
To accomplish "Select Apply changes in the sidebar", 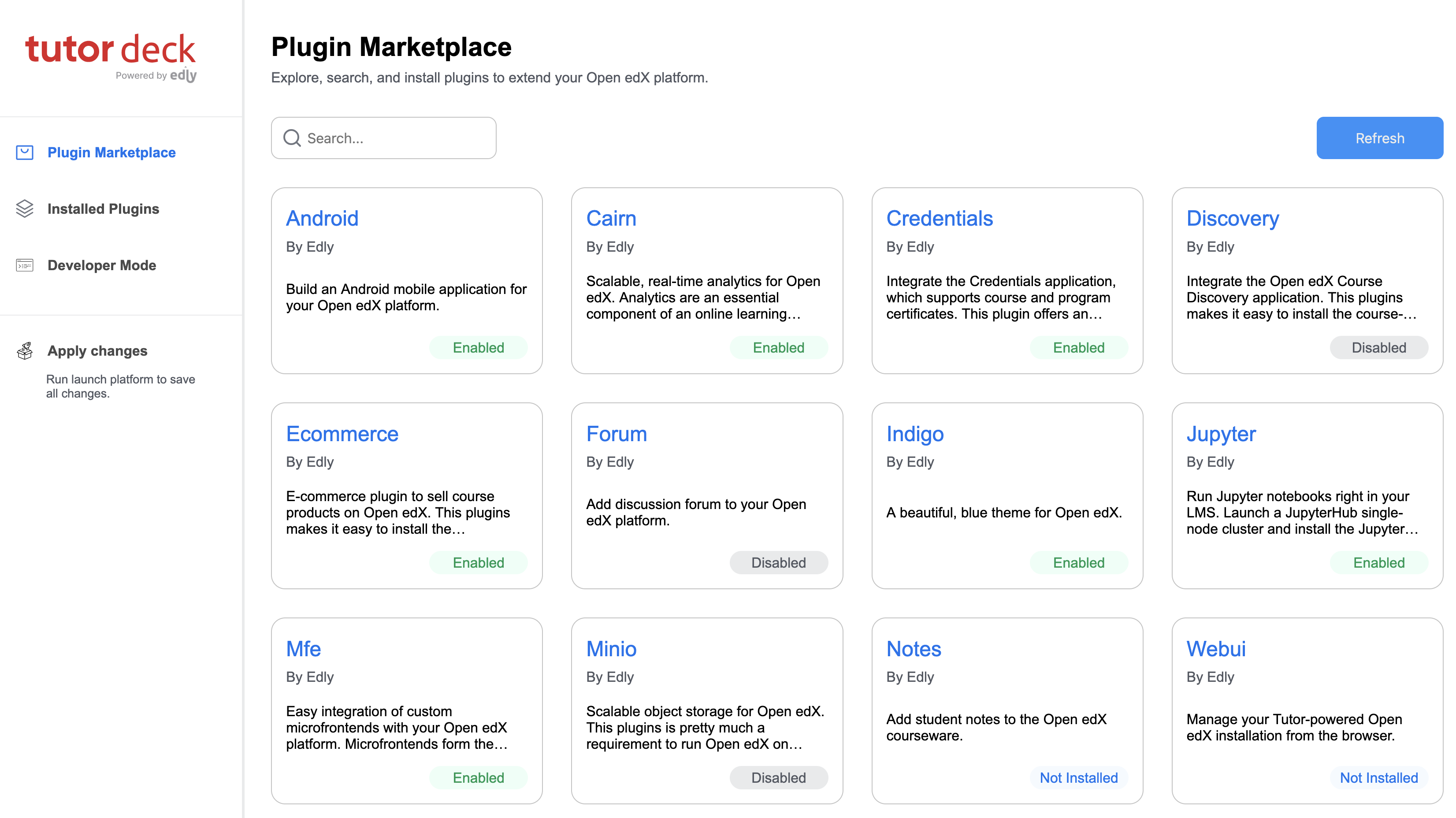I will (97, 350).
